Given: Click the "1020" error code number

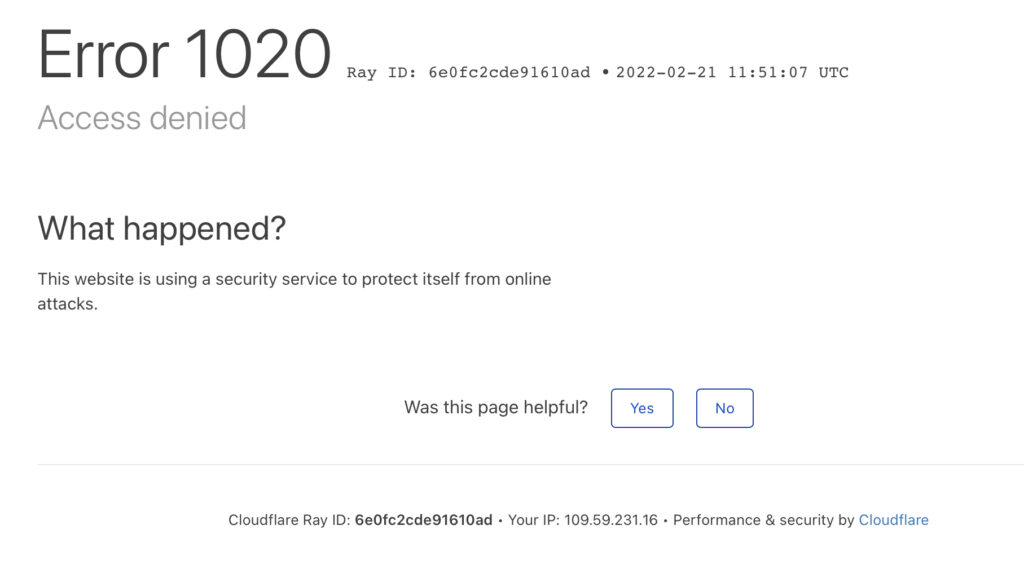Looking at the screenshot, I should pyautogui.click(x=258, y=54).
